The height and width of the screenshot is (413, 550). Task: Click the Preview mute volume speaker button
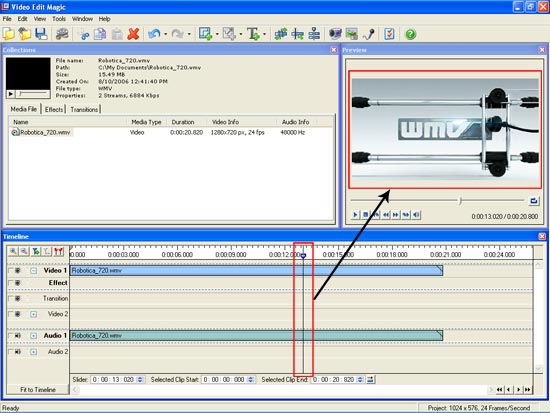pyautogui.click(x=416, y=215)
